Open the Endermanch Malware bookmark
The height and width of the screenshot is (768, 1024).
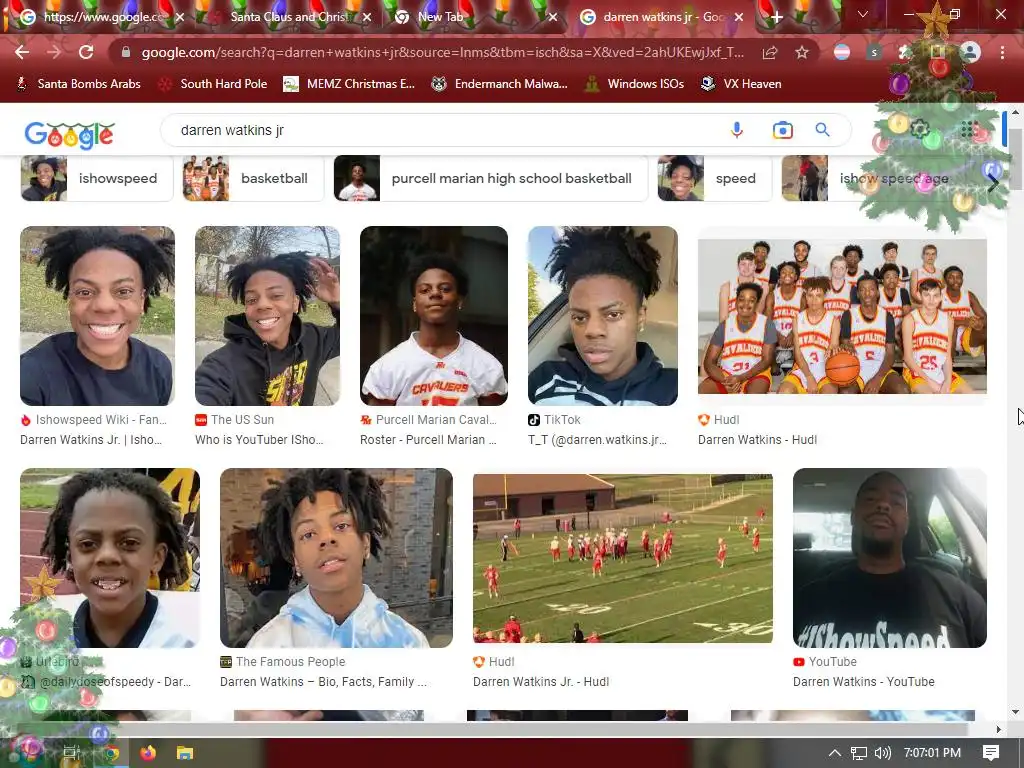(500, 84)
